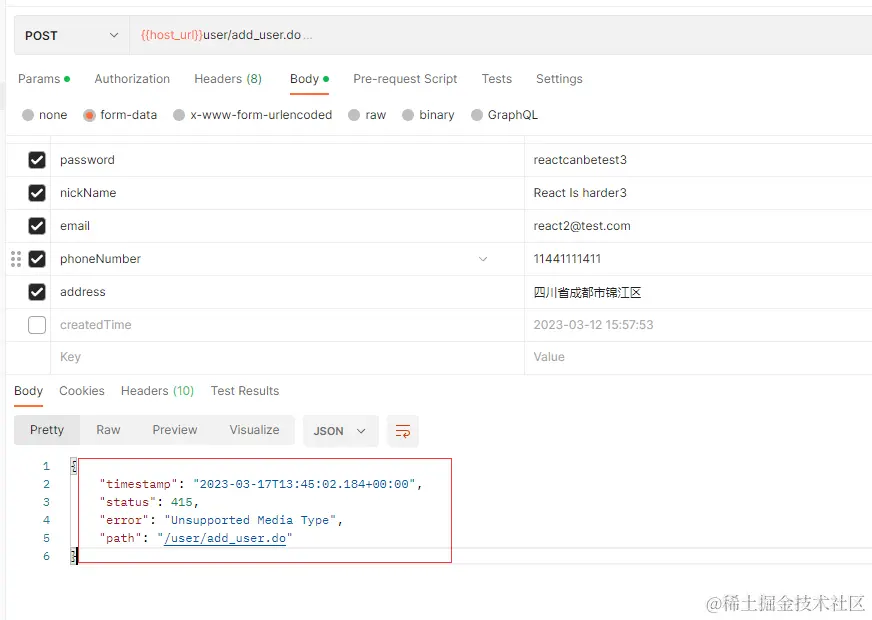Switch to Preview response view

click(175, 430)
